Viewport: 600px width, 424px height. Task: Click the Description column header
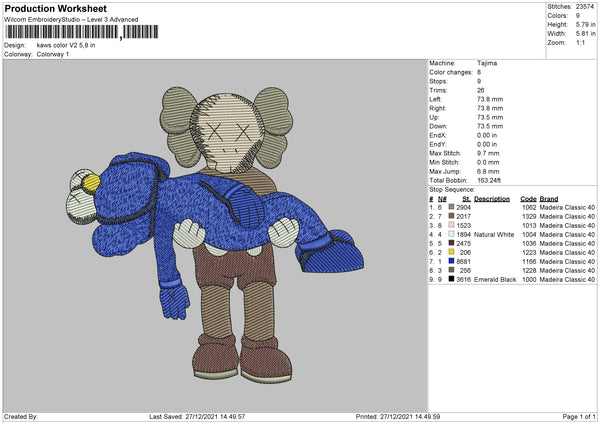492,198
